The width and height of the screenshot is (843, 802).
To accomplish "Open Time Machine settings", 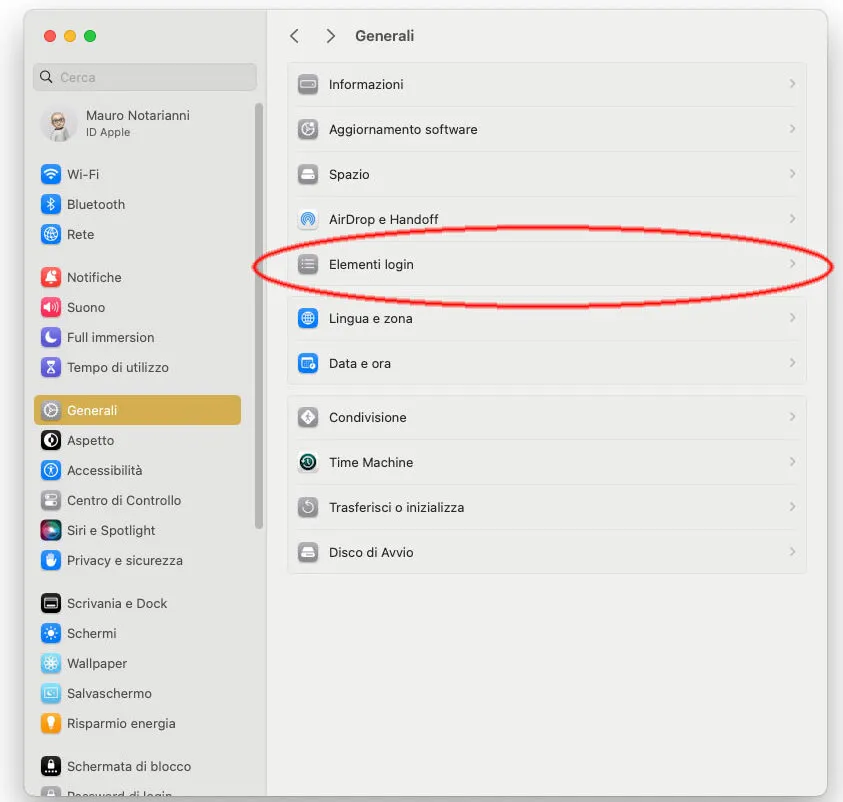I will 547,462.
